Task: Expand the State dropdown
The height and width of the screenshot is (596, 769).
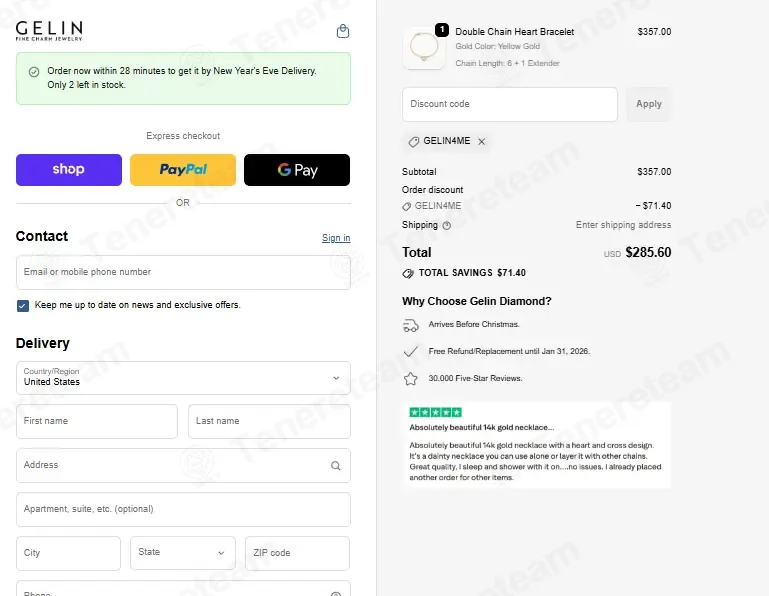Action: (x=183, y=553)
